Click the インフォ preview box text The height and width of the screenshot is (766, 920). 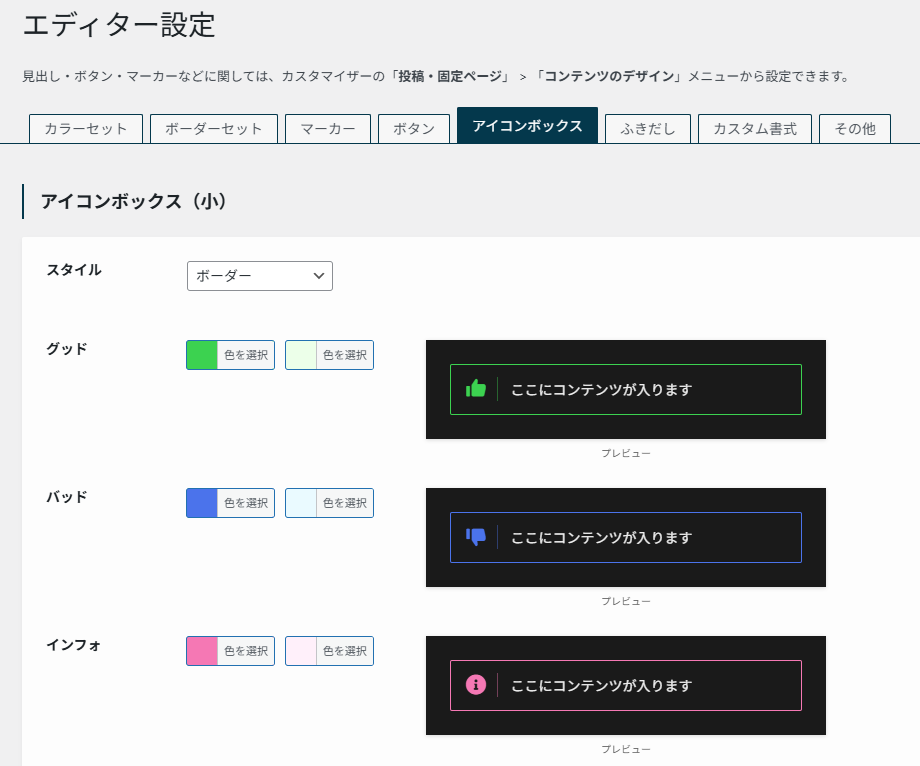601,685
